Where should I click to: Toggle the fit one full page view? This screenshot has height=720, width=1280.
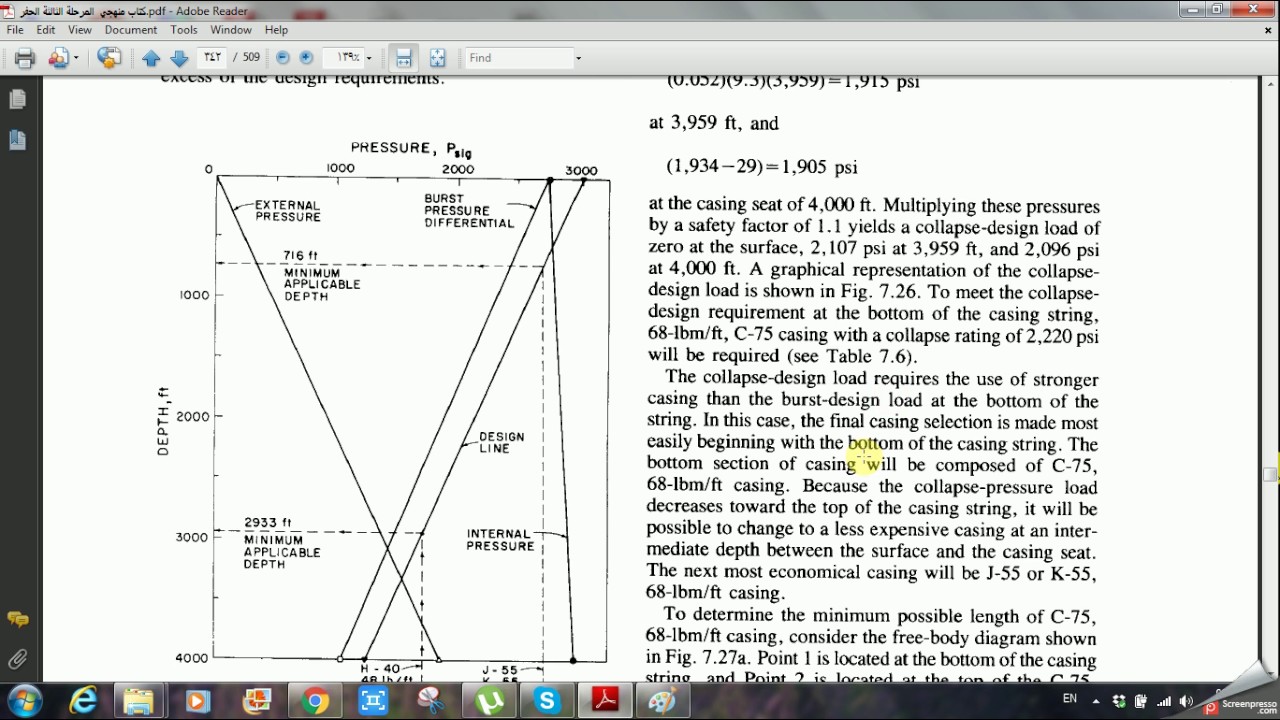pyautogui.click(x=437, y=58)
